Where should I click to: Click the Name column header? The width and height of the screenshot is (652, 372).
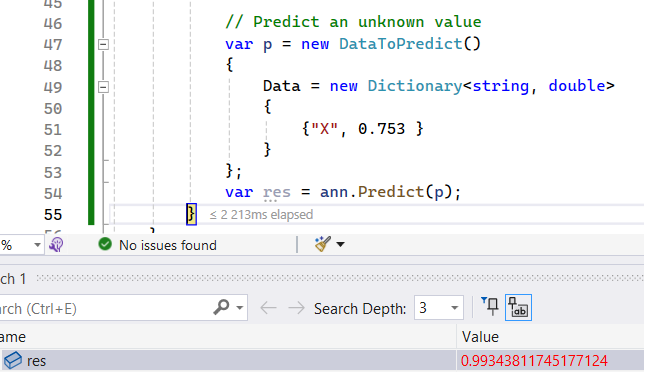228,337
